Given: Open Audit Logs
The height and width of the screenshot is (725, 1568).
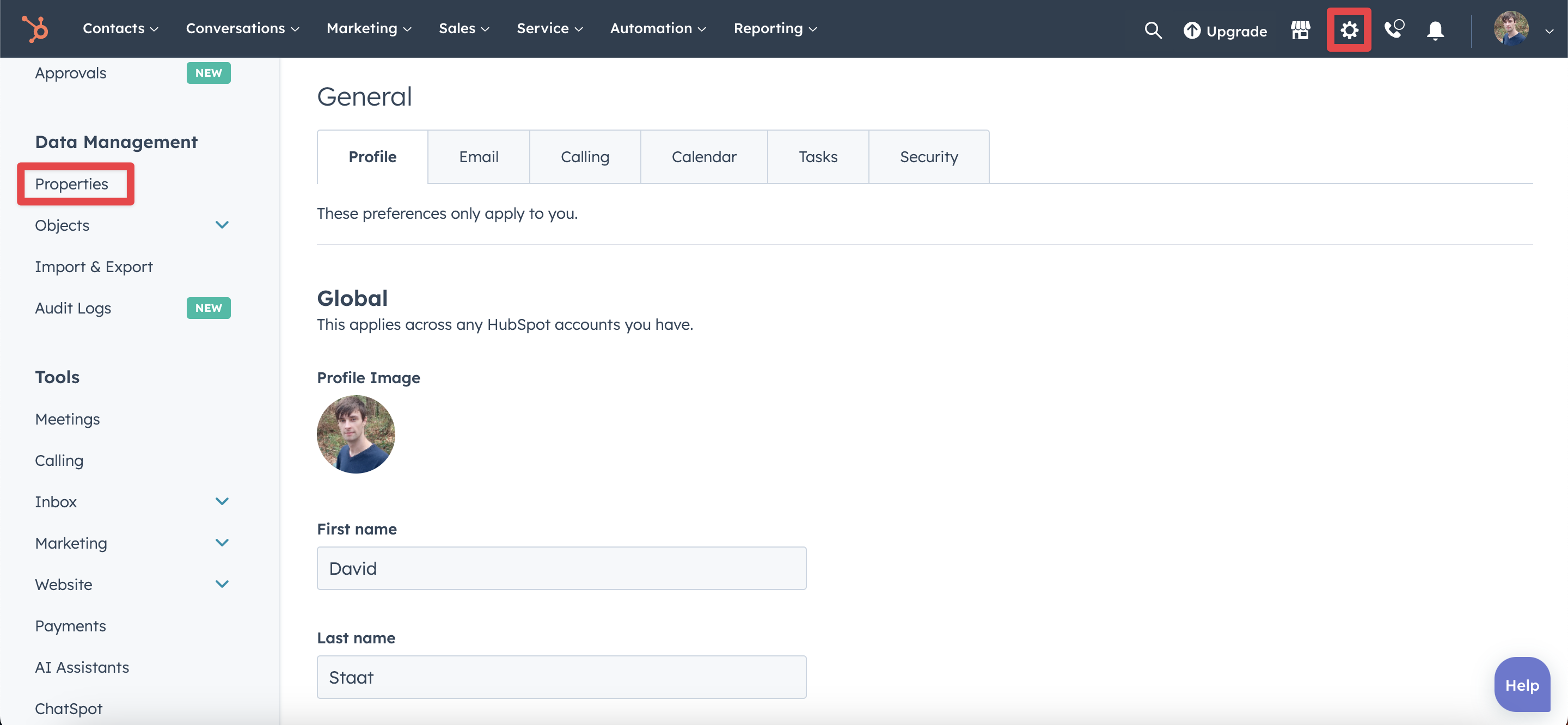Looking at the screenshot, I should 73,308.
